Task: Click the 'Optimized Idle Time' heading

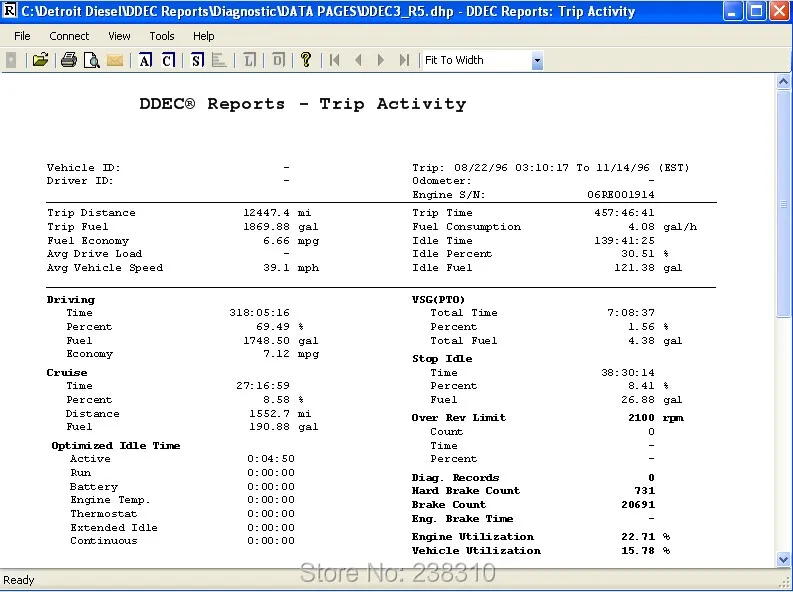Action: point(116,445)
